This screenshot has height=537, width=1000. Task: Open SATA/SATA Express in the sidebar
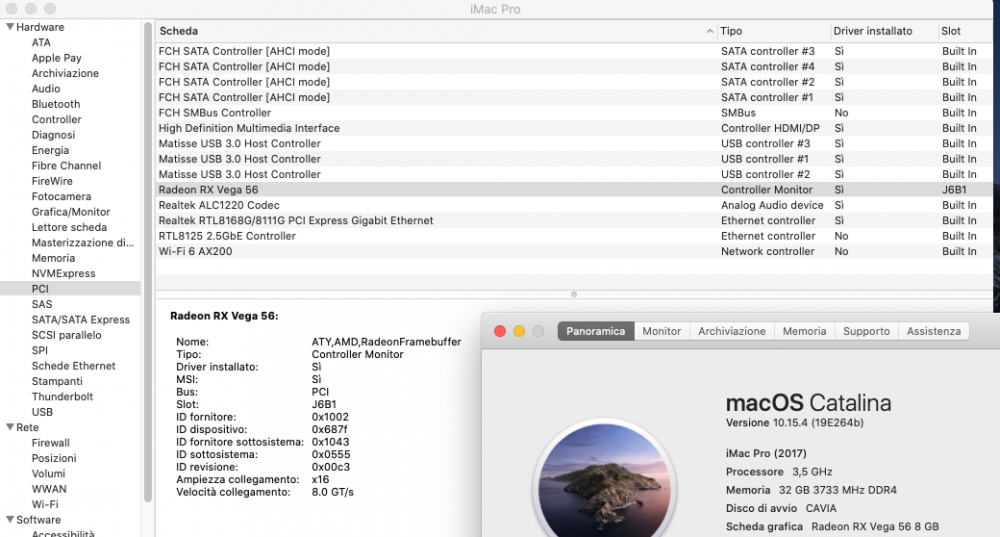81,320
